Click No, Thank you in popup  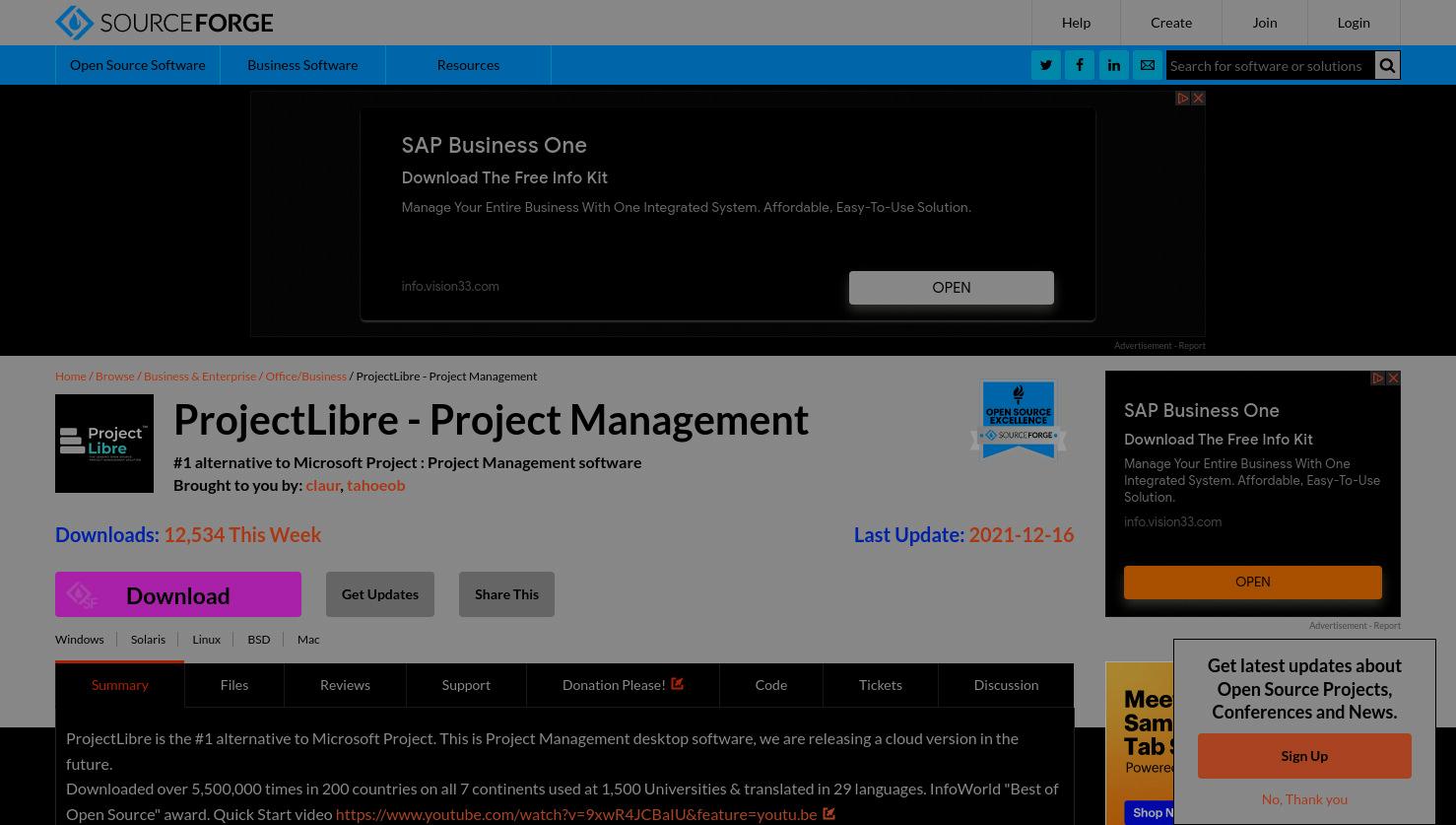coord(1304,799)
